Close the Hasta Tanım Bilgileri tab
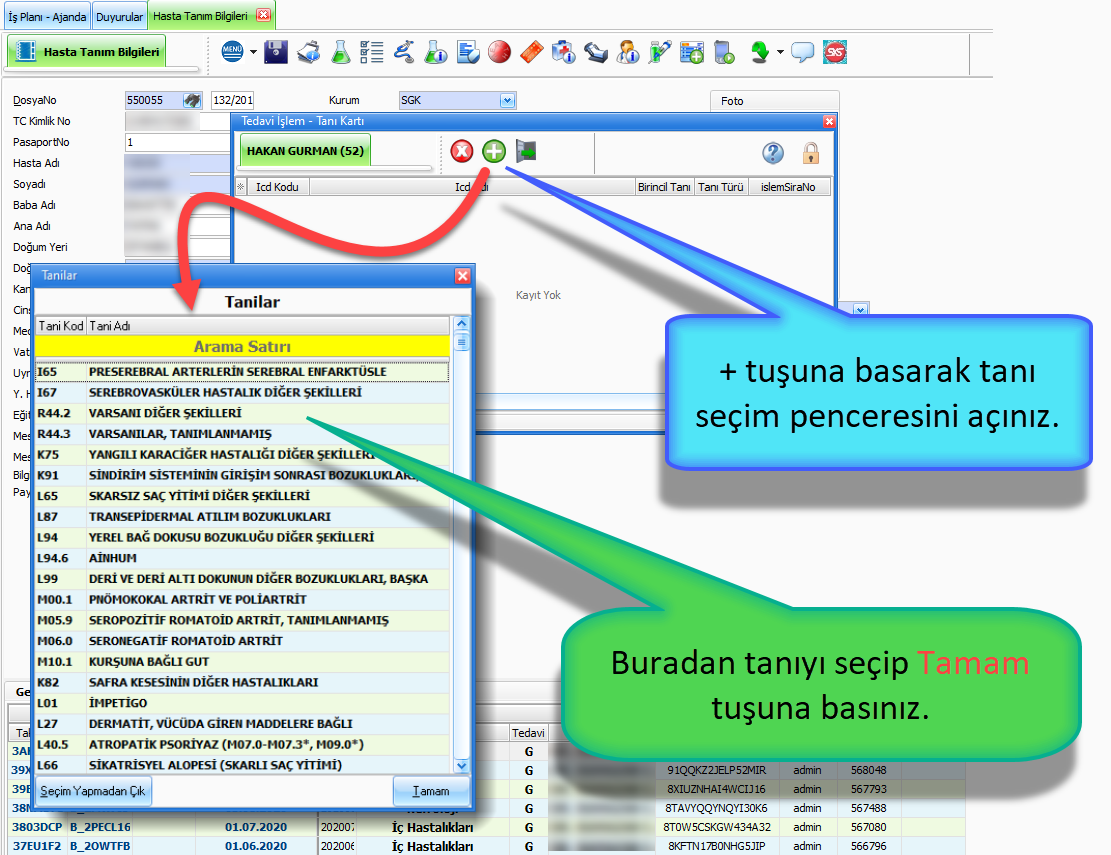This screenshot has width=1111, height=855. [264, 14]
